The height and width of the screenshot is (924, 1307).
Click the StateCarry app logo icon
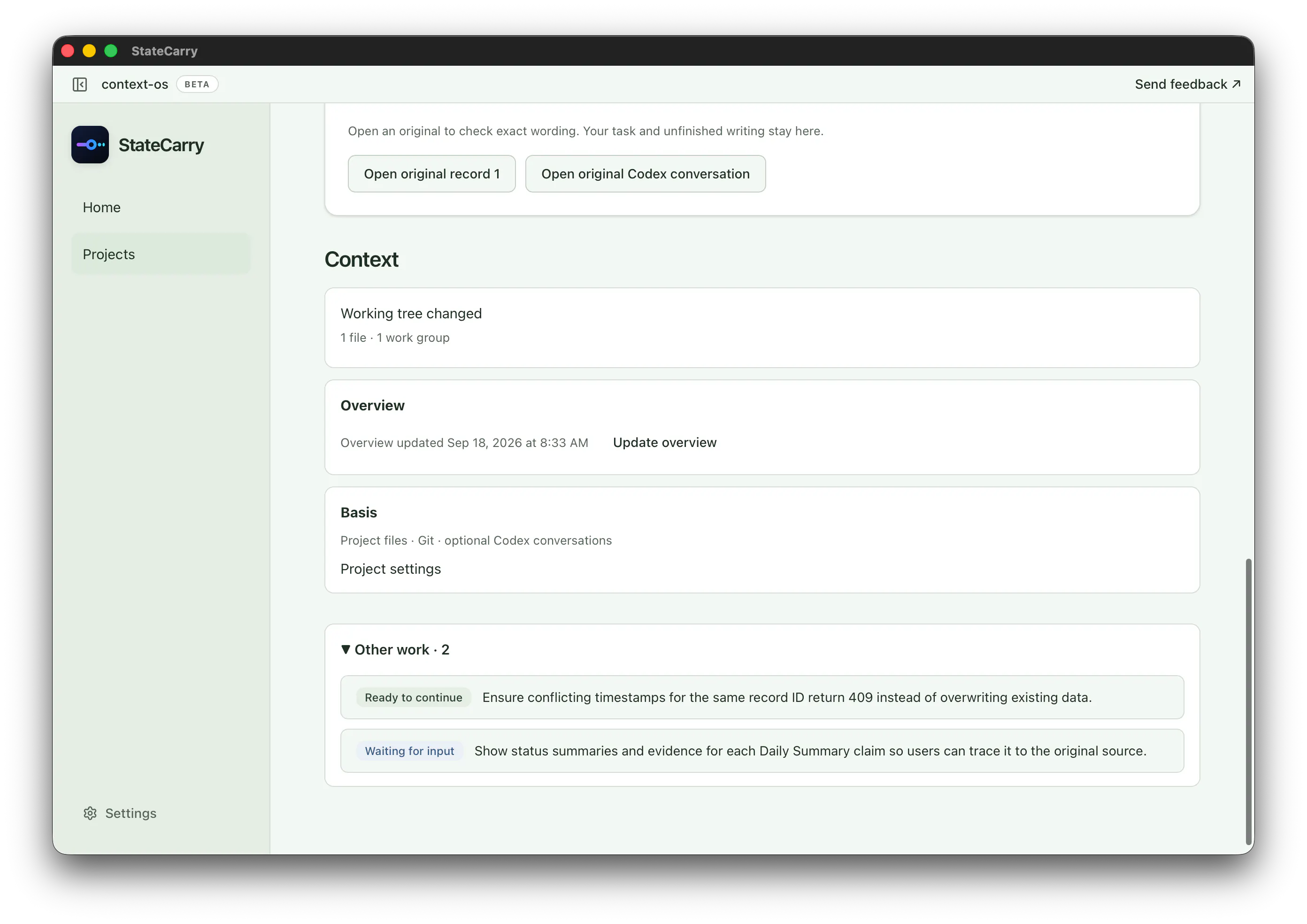point(90,145)
